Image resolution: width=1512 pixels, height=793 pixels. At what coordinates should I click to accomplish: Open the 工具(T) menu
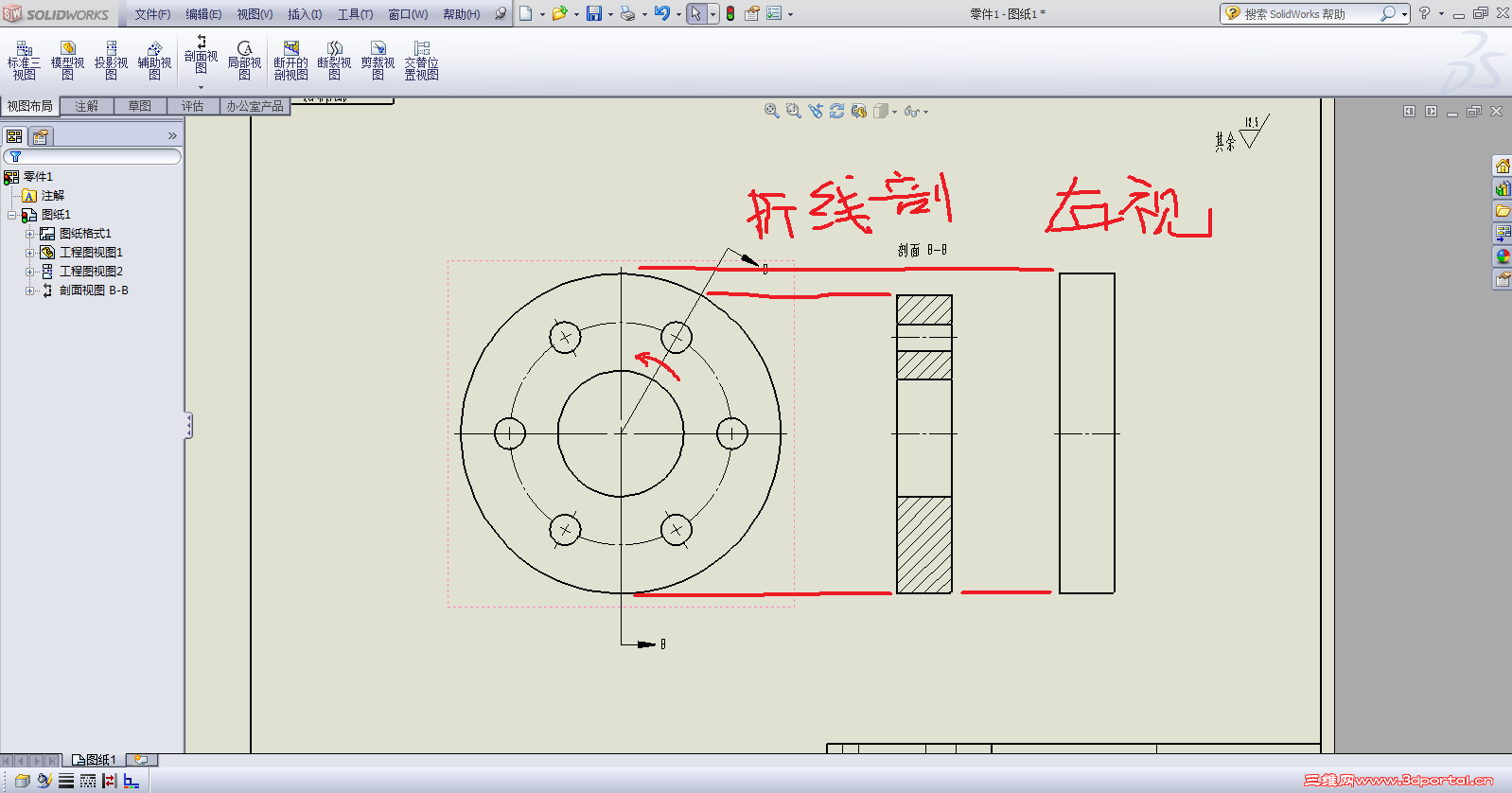click(355, 14)
